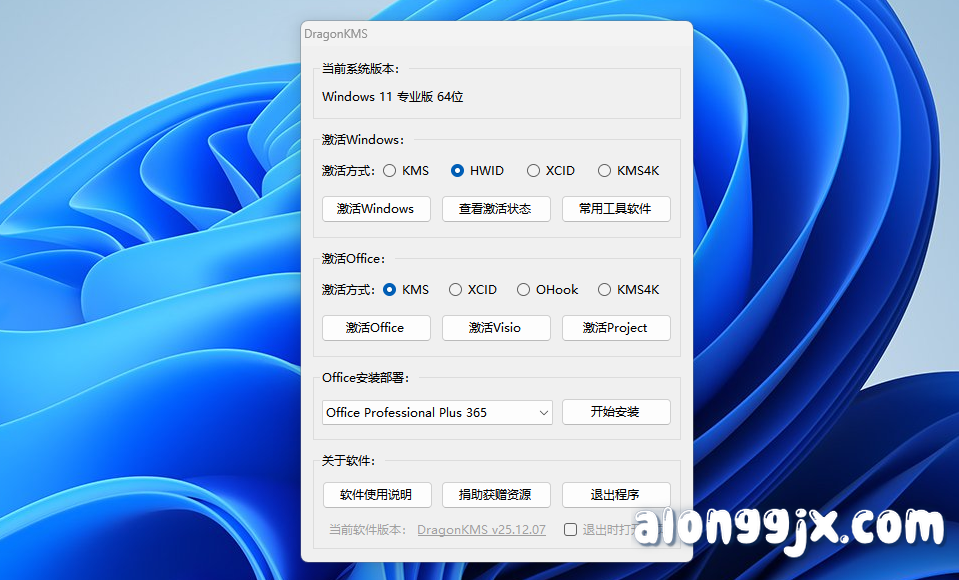The width and height of the screenshot is (959, 580).
Task: Open the DragonKMS v25.12.07 version link
Action: click(481, 530)
